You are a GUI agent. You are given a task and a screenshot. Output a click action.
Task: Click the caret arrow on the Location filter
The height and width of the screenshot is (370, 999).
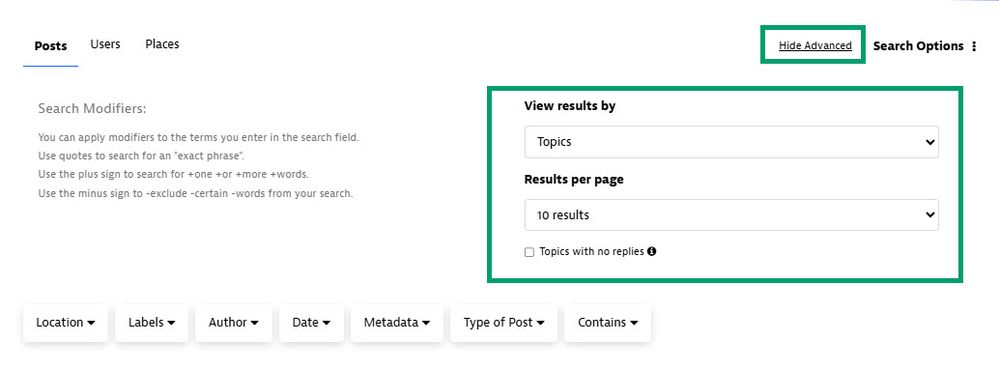tap(91, 323)
